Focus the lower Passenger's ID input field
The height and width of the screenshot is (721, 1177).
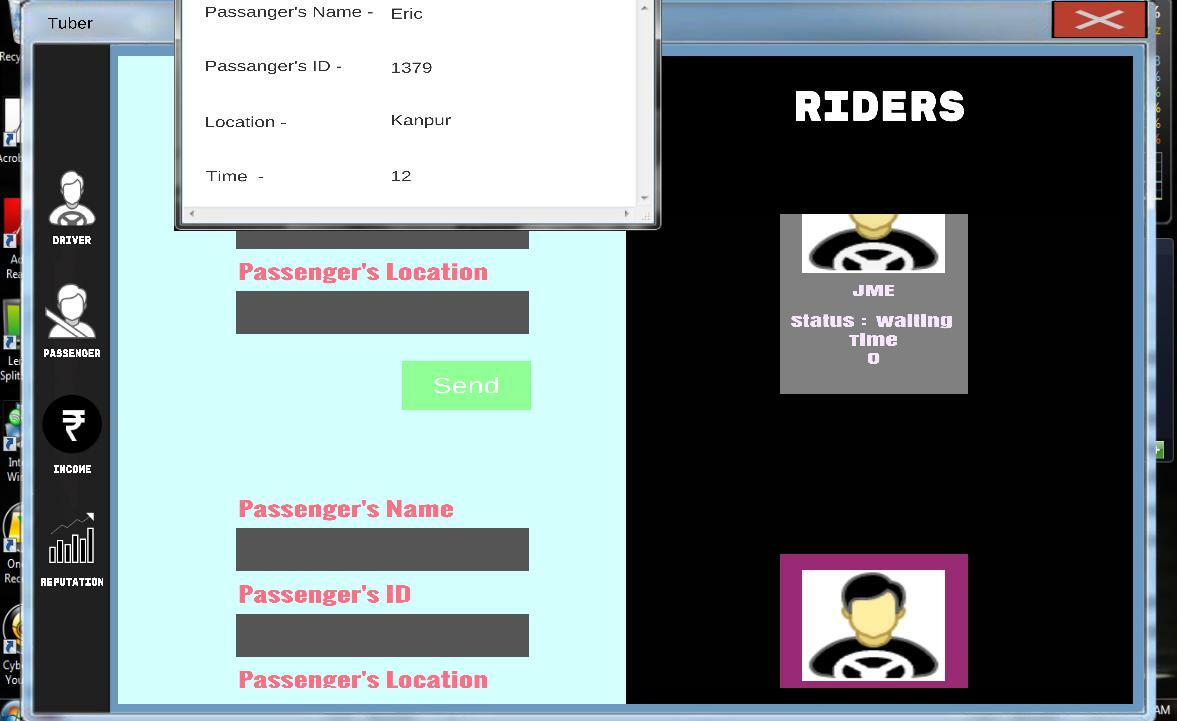[382, 636]
